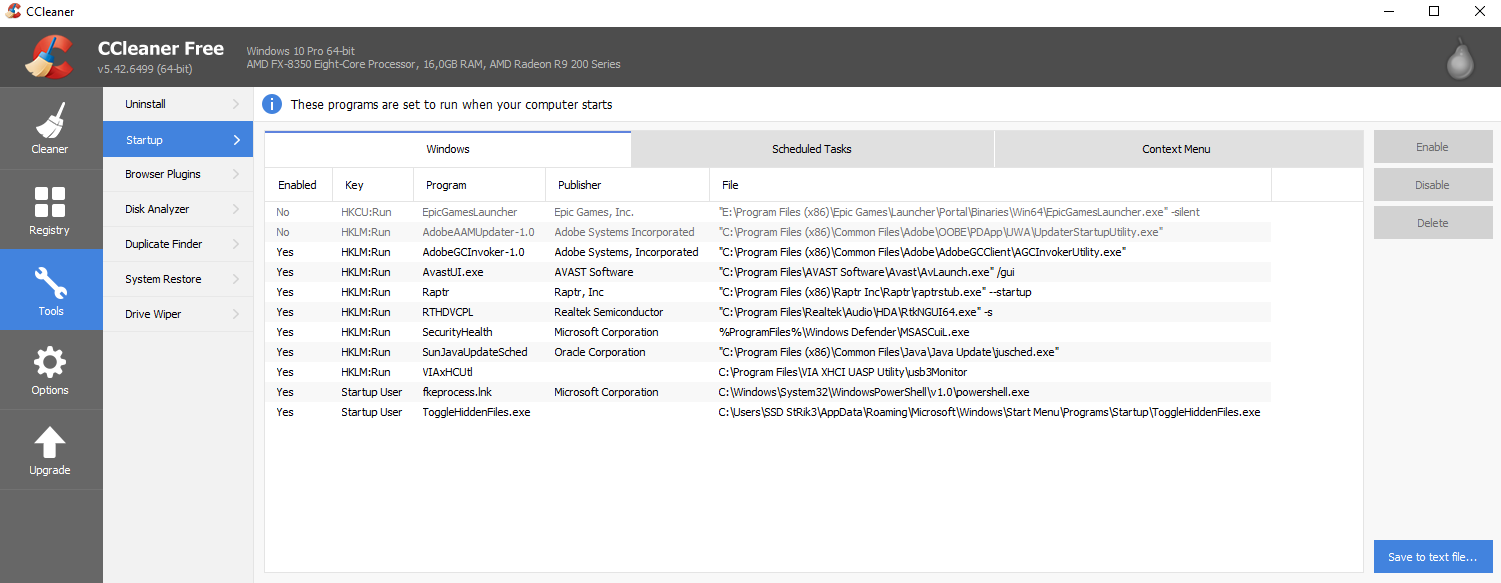Expand the Browser Plugins chevron
1501x583 pixels.
(x=236, y=174)
